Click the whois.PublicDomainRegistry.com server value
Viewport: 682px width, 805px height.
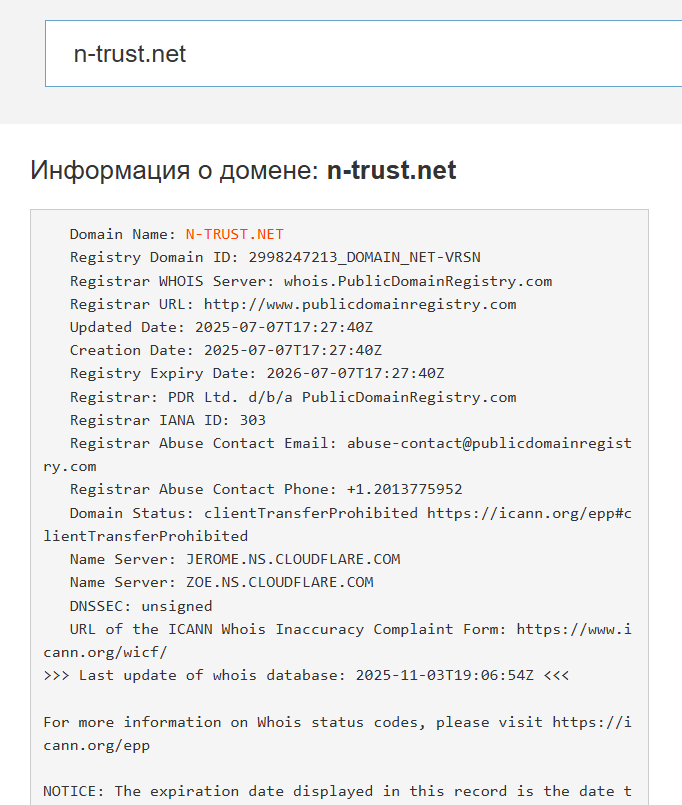(x=417, y=281)
